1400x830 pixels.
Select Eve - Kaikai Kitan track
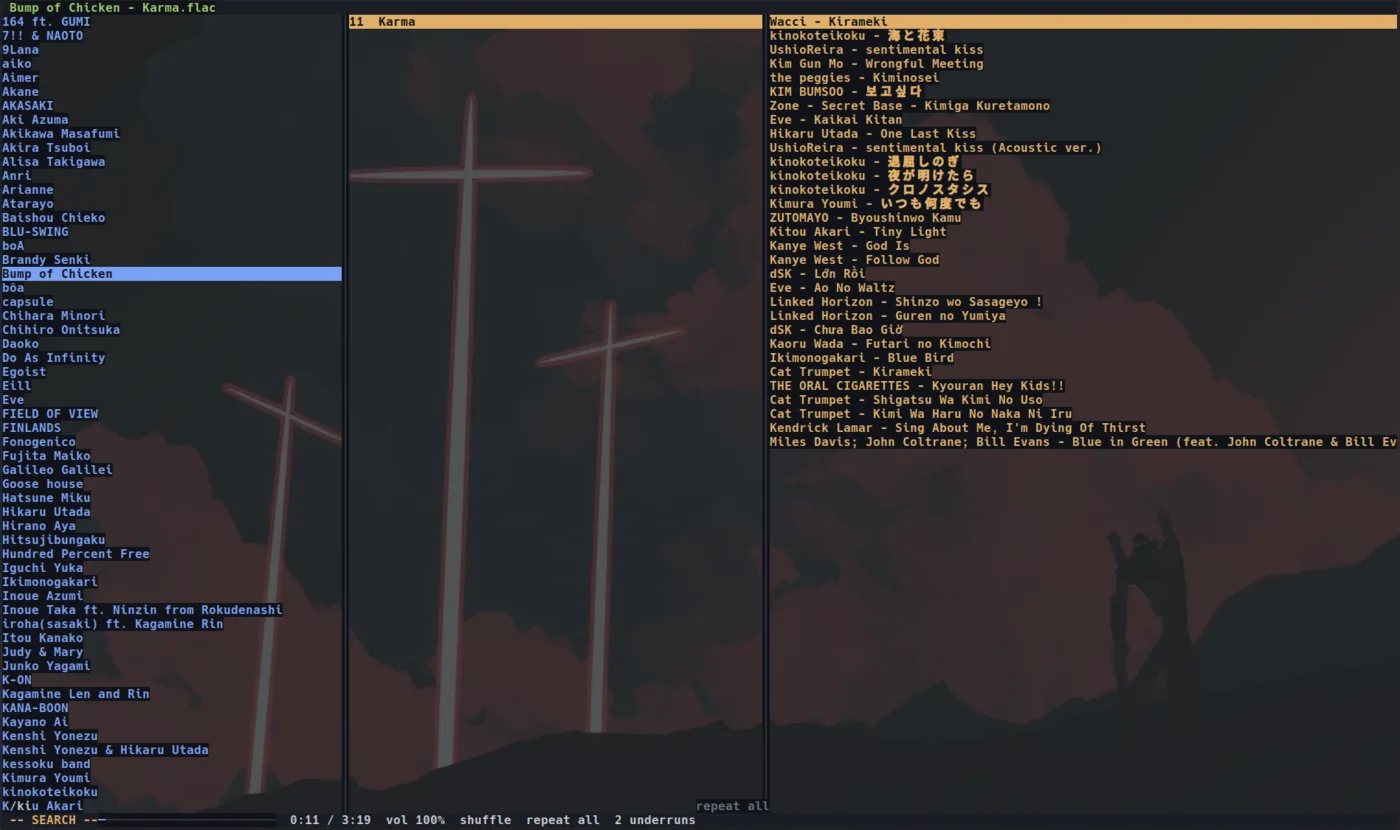(x=836, y=119)
